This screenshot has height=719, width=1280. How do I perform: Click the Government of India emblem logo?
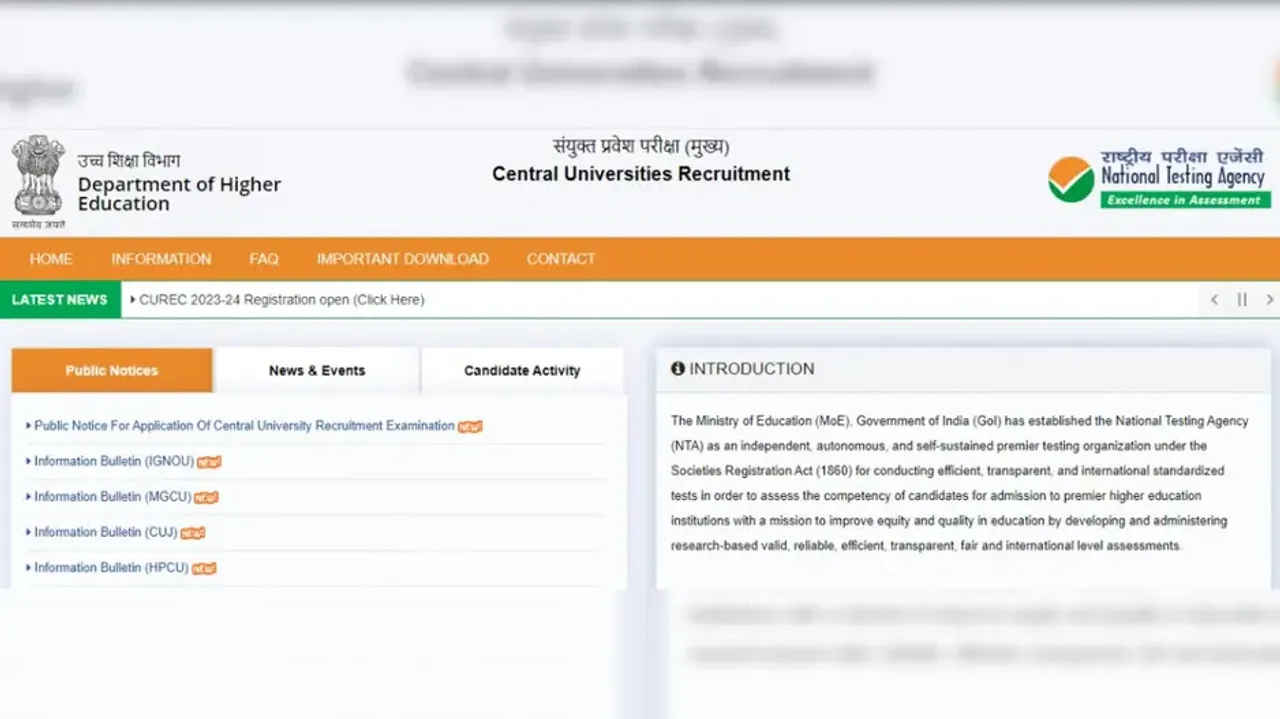pyautogui.click(x=38, y=182)
